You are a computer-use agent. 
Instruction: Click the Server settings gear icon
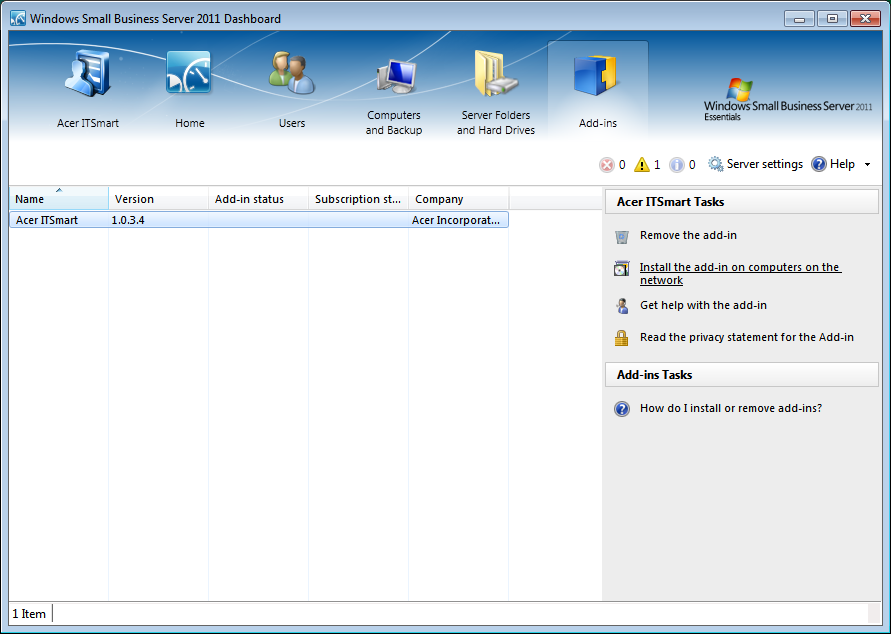point(715,164)
